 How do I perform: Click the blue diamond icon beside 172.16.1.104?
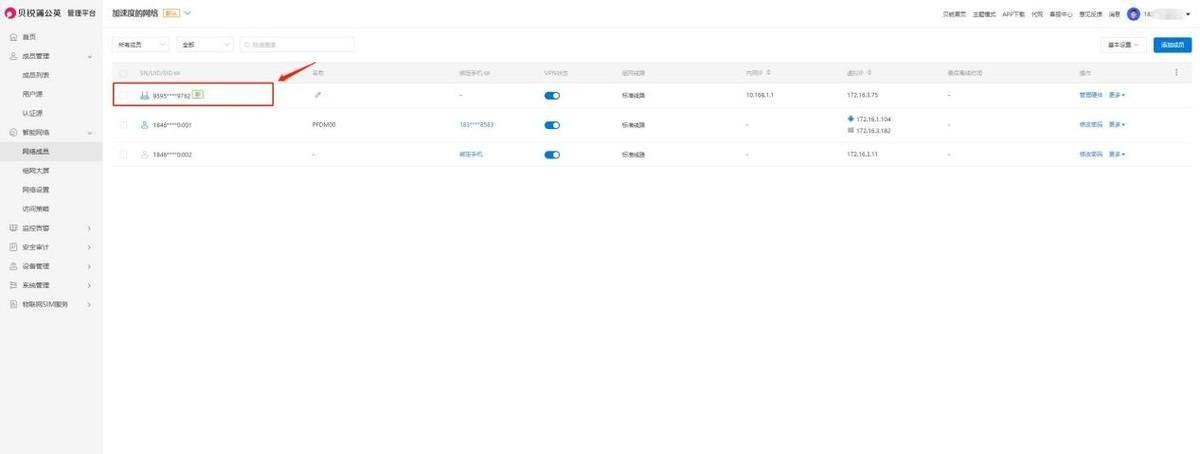[x=850, y=118]
